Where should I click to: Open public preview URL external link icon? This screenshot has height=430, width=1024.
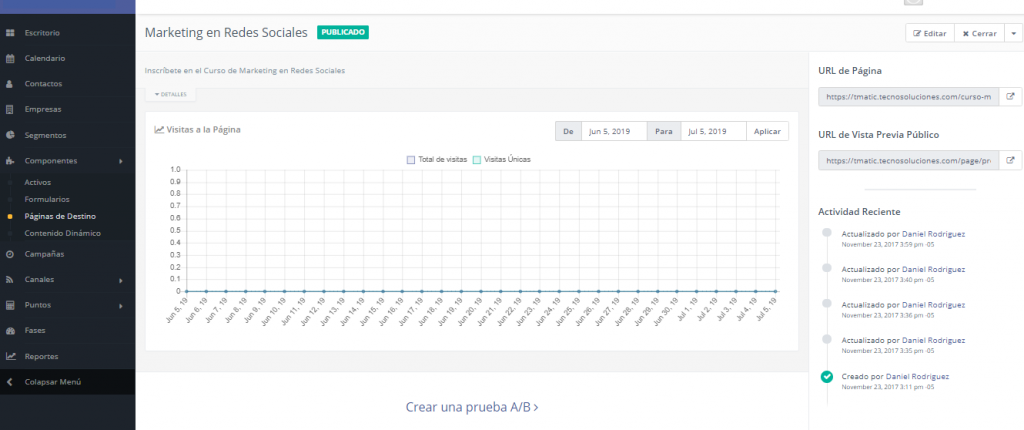point(1010,160)
